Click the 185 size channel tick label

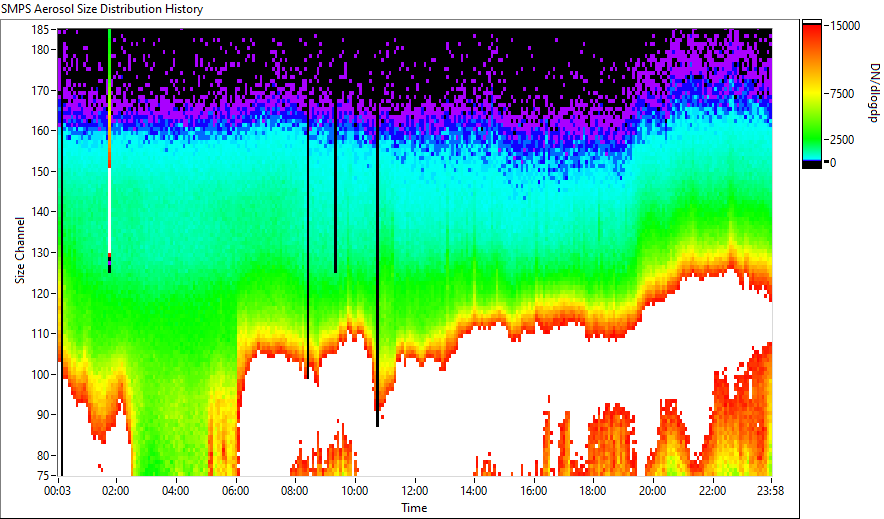(x=40, y=29)
